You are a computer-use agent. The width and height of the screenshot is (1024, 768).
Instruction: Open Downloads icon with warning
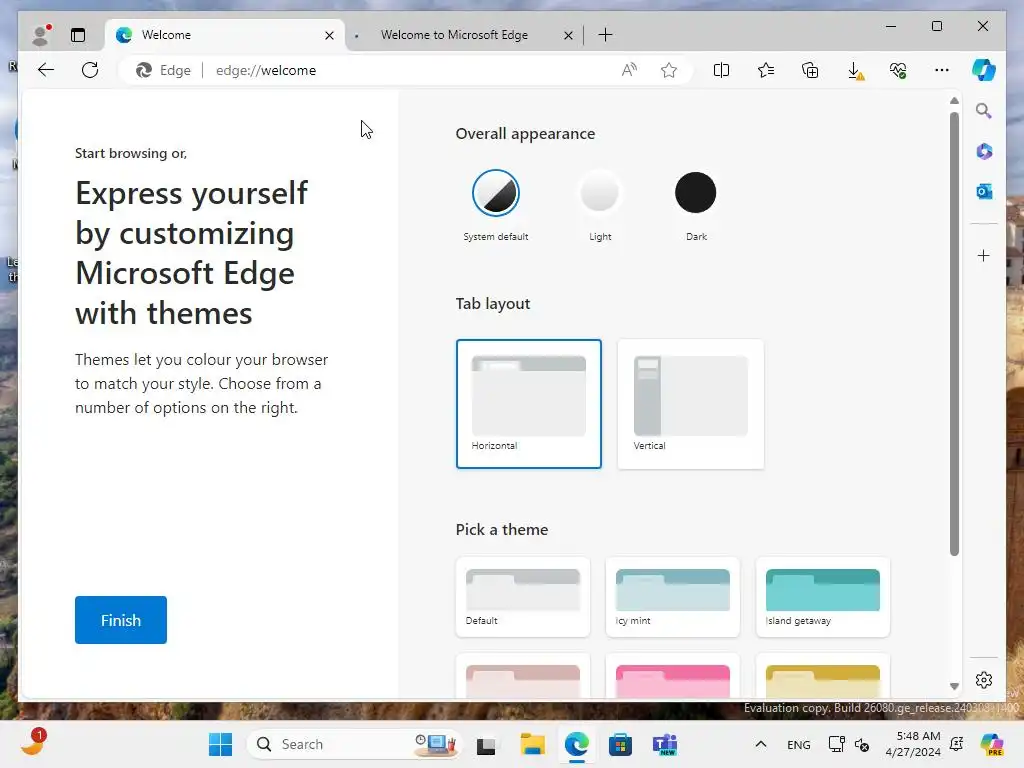855,71
